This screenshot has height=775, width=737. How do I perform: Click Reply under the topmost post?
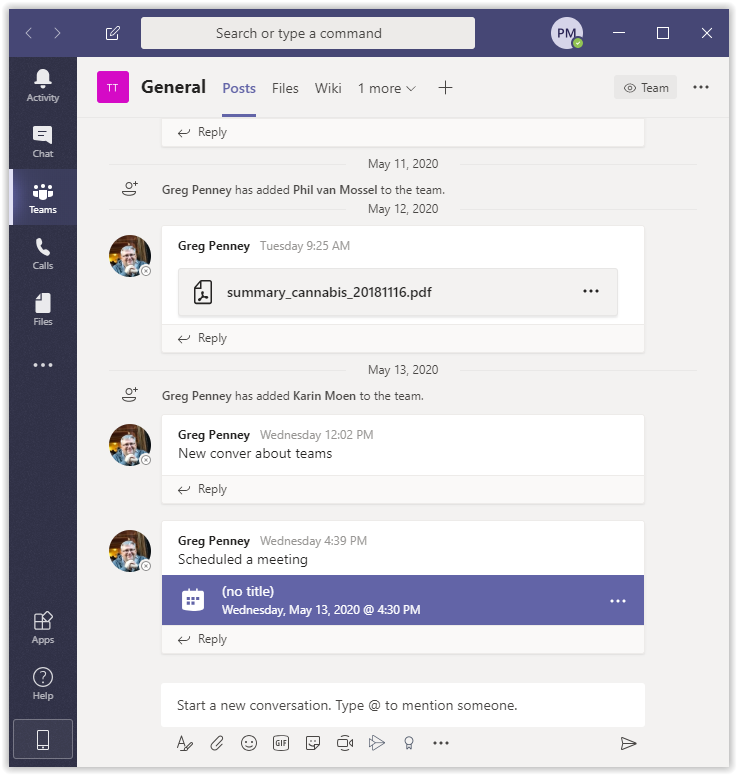tap(202, 132)
